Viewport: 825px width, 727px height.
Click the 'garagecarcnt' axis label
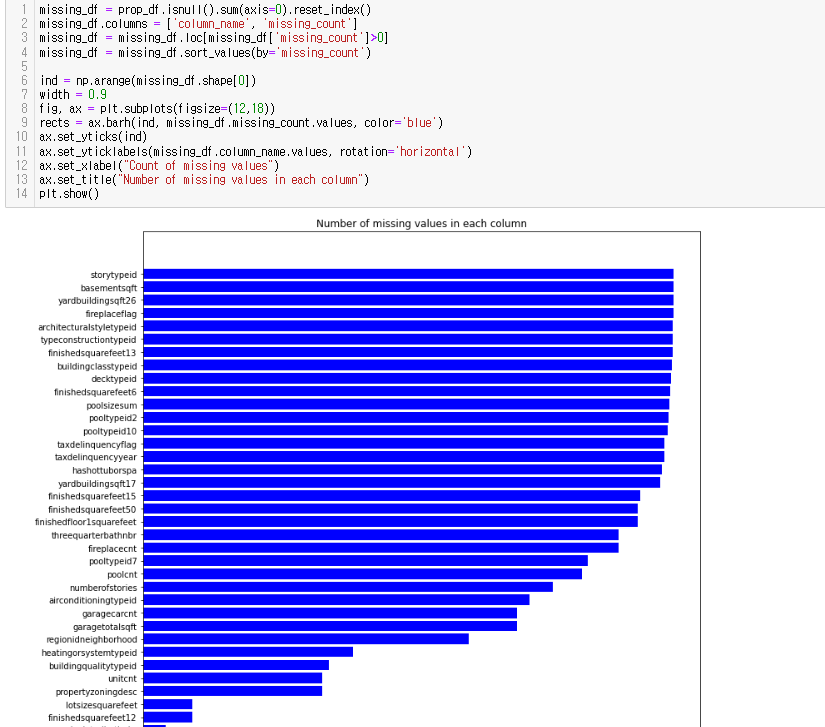coord(109,614)
